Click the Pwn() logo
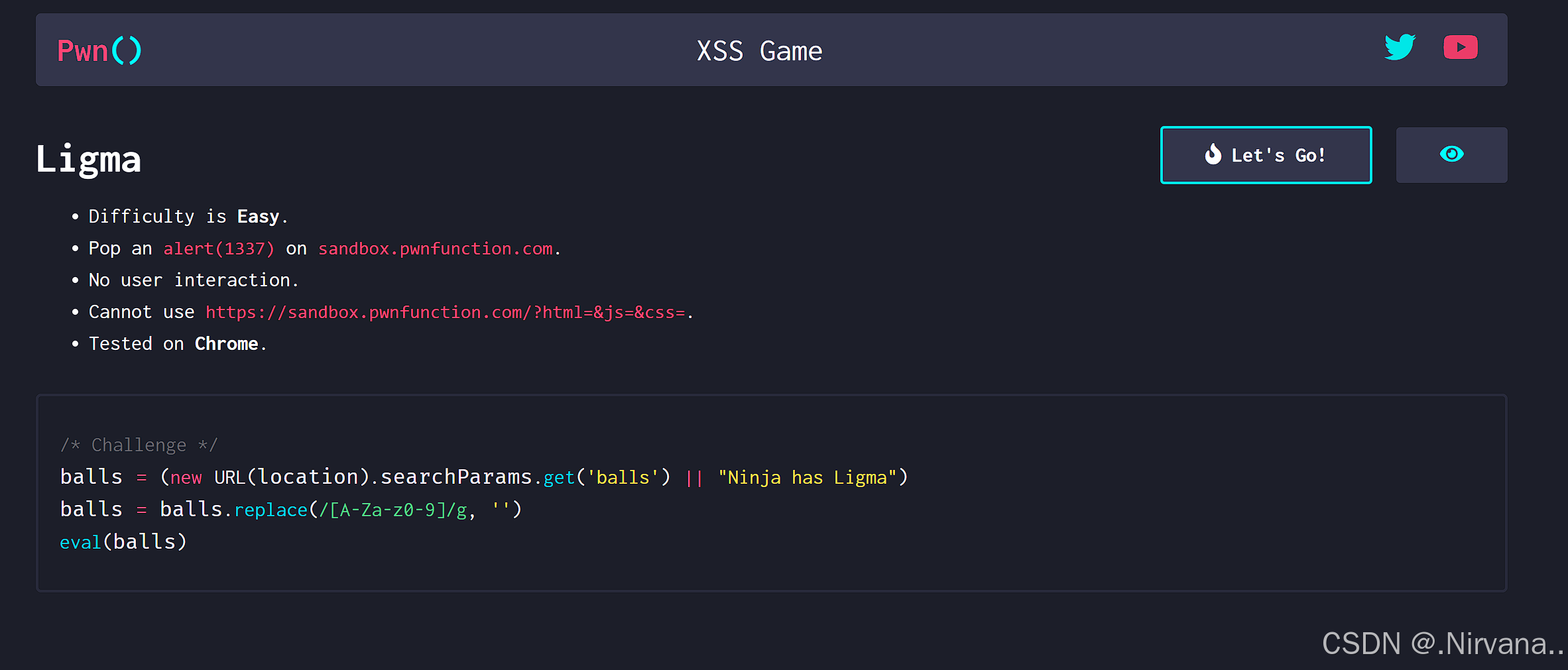 (99, 51)
